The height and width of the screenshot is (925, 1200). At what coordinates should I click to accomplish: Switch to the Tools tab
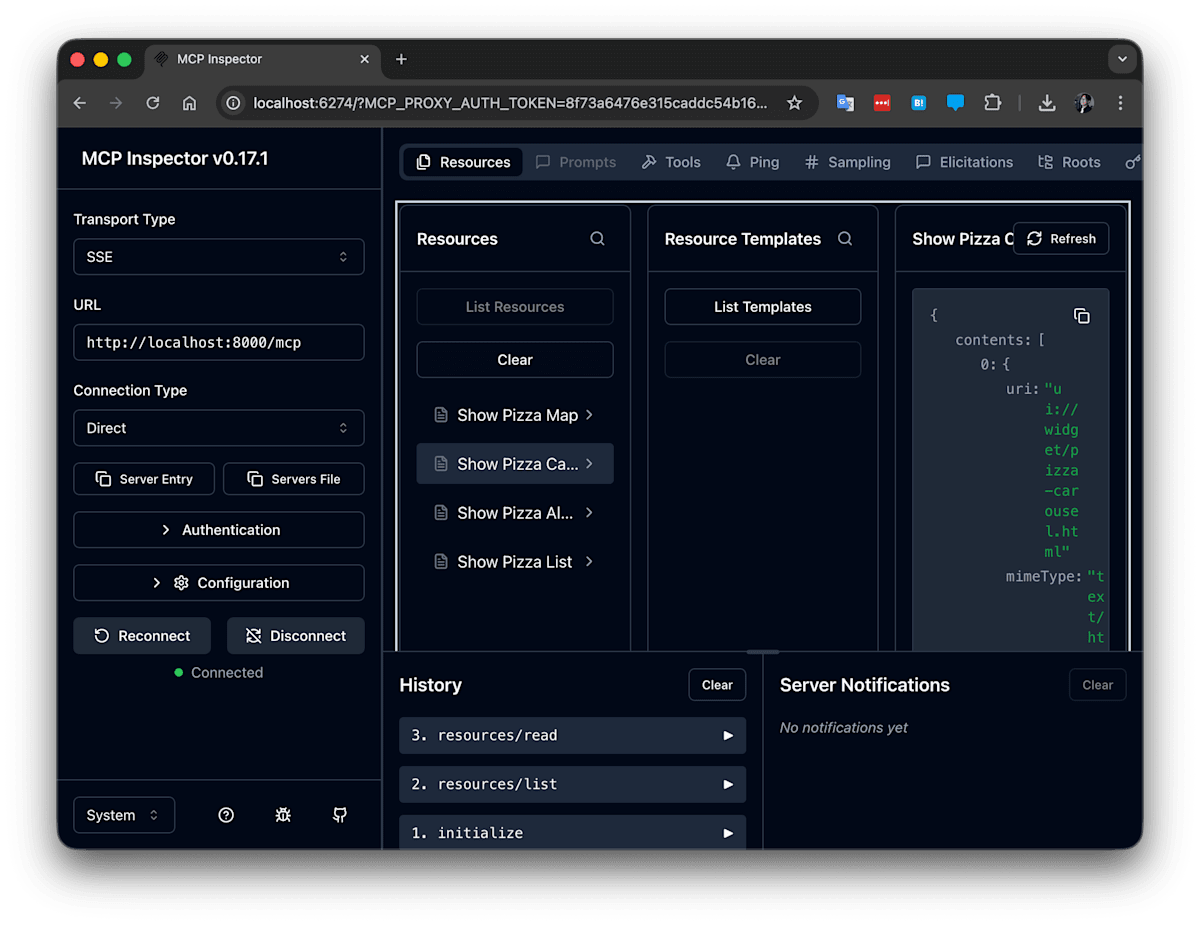671,162
